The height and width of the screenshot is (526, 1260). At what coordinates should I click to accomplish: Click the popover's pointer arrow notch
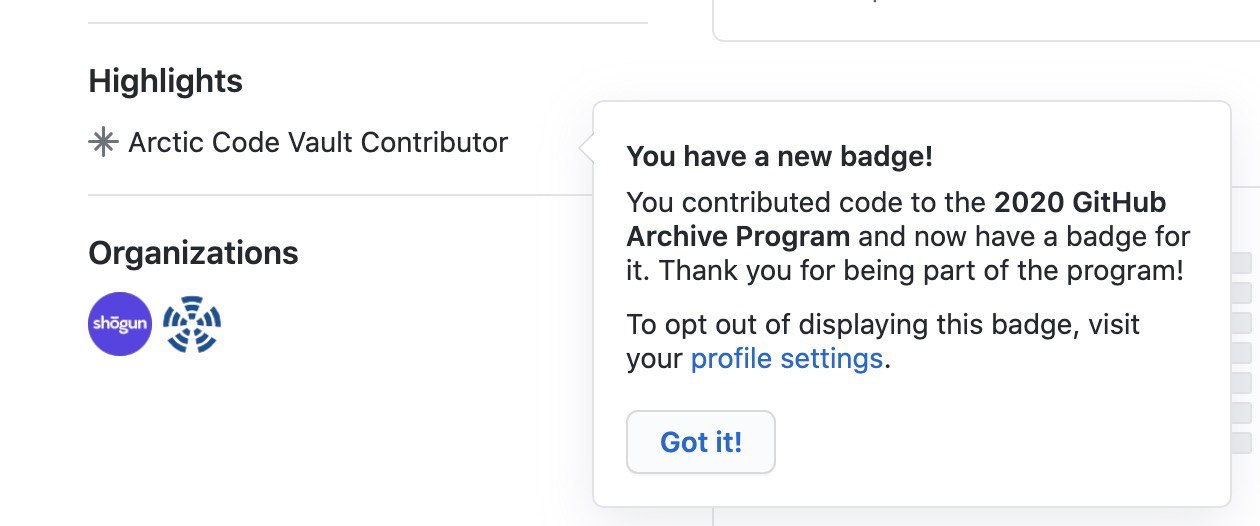586,148
